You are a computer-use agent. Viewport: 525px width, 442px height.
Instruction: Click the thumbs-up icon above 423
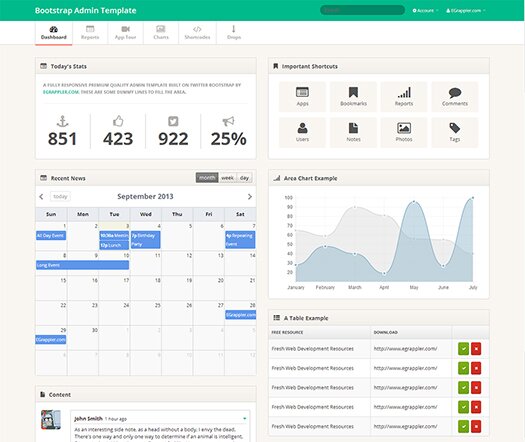118,121
